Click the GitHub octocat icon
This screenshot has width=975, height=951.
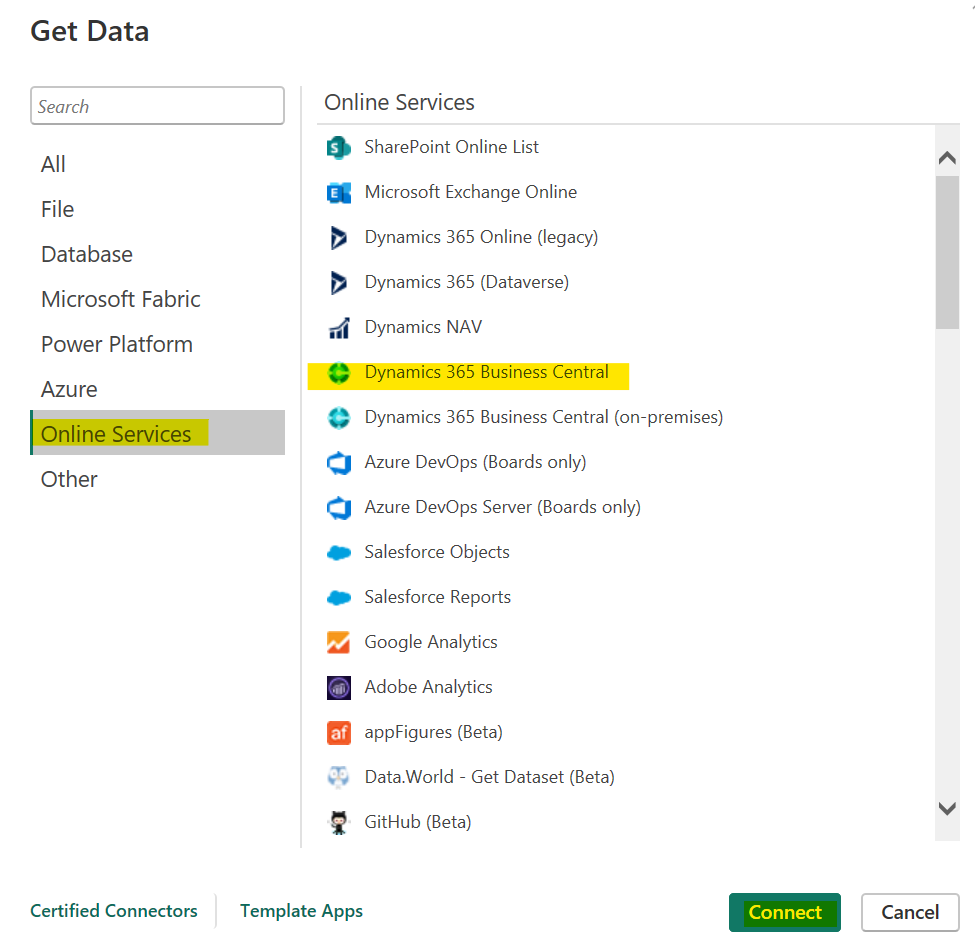[x=339, y=822]
